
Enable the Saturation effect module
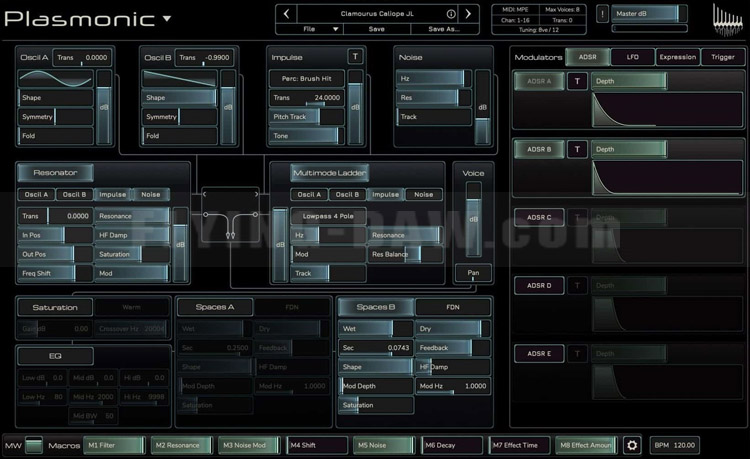coord(55,307)
